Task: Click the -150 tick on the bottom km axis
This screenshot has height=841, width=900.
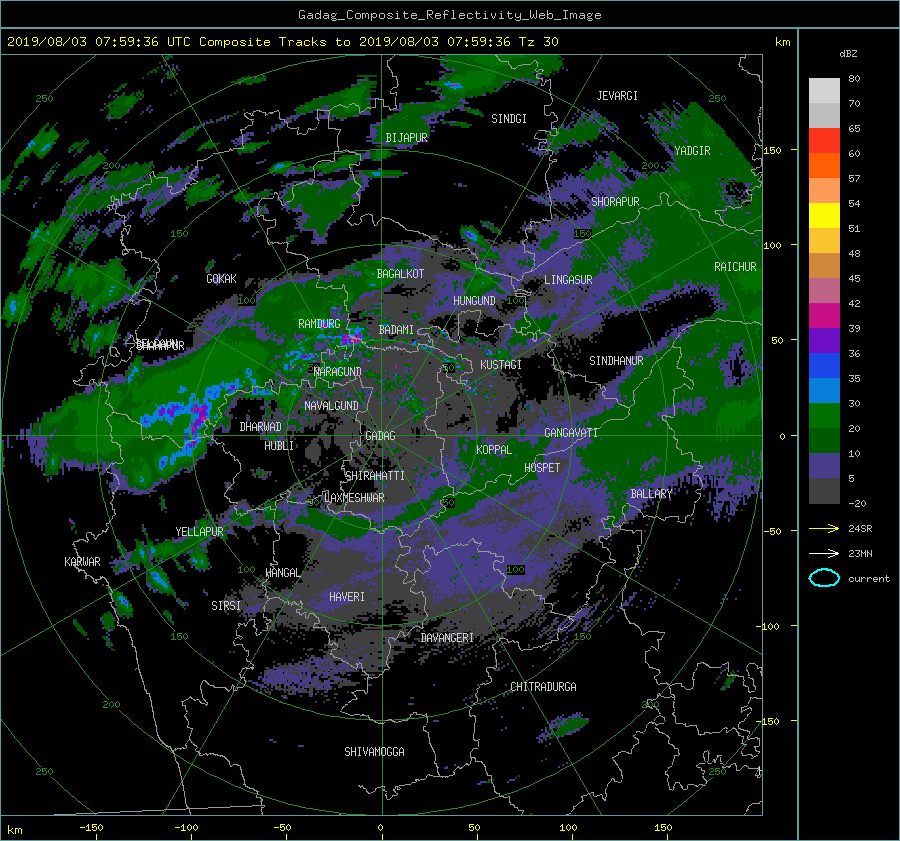Action: click(x=91, y=828)
